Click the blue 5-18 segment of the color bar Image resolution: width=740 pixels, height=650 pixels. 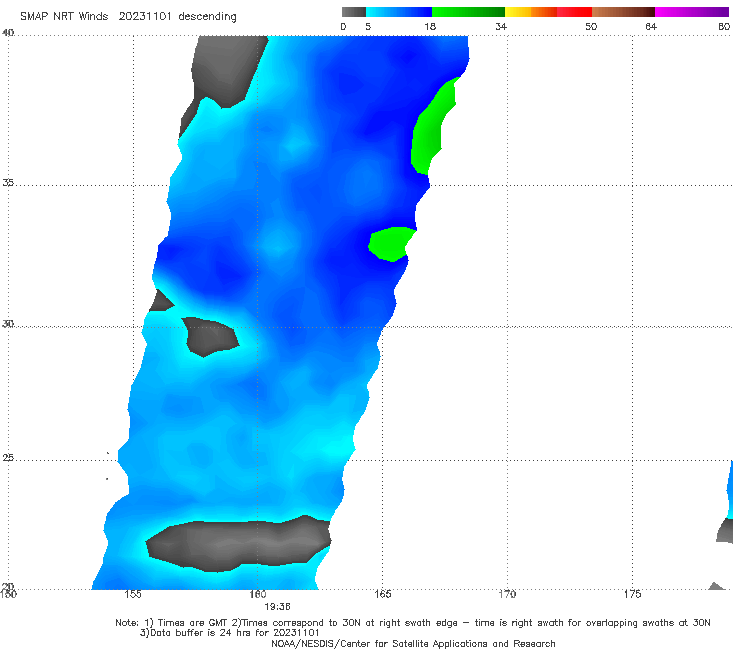pos(399,12)
